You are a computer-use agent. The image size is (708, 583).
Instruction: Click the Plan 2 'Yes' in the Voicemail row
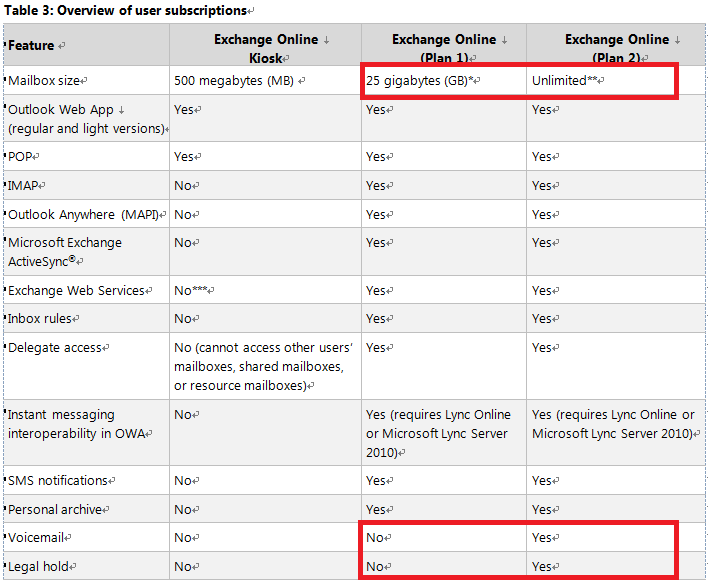coord(541,538)
